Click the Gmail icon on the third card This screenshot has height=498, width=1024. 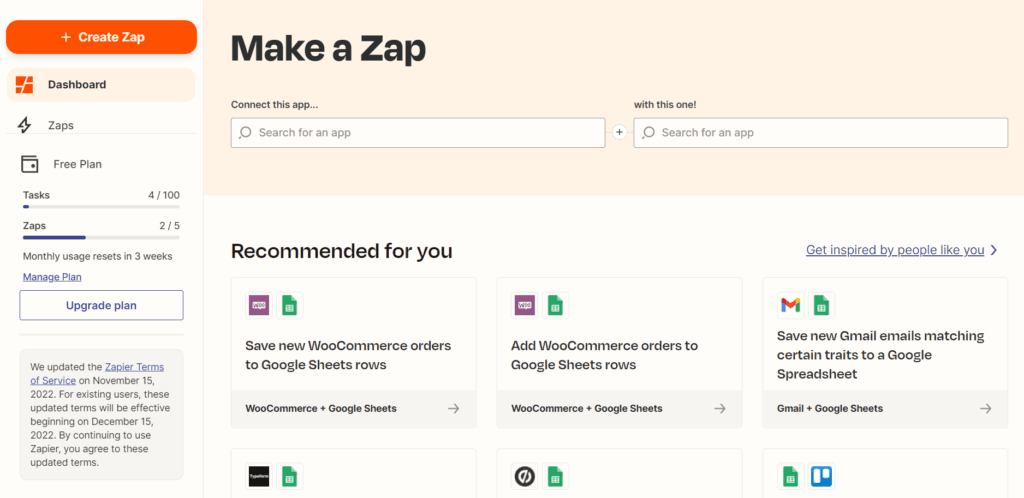pos(790,305)
